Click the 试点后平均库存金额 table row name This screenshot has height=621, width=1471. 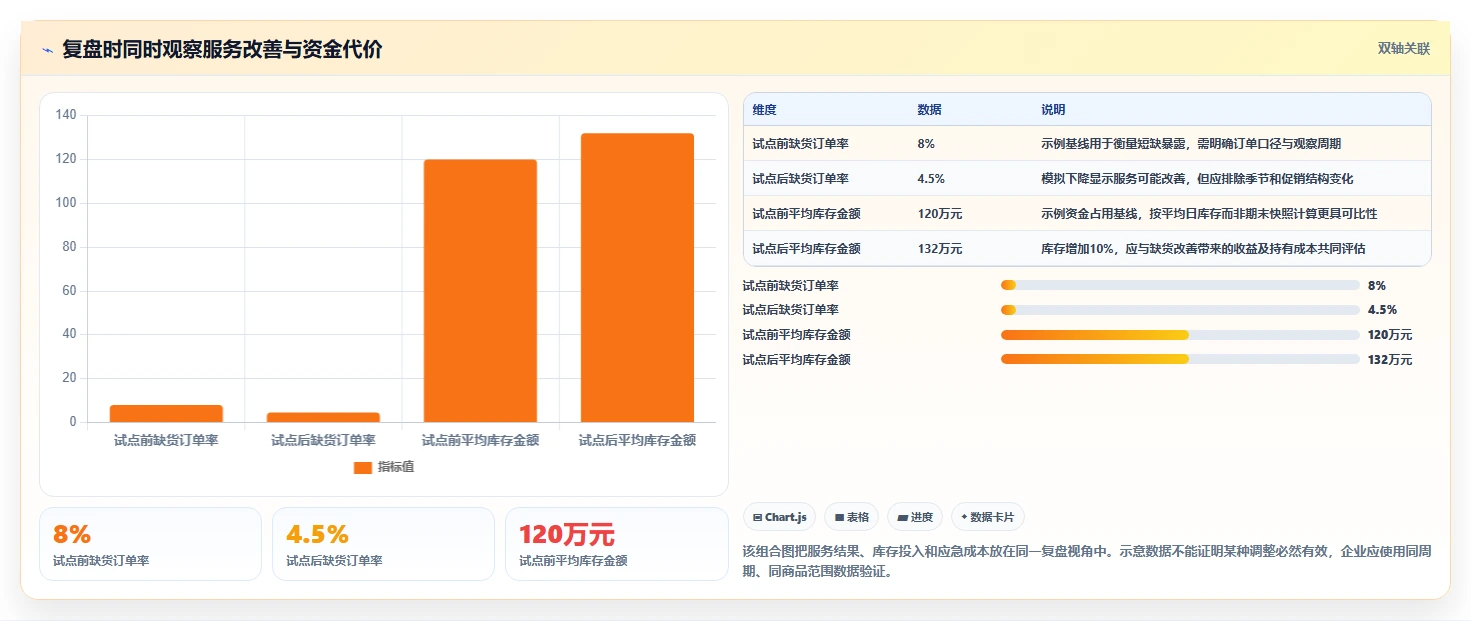[x=807, y=249]
